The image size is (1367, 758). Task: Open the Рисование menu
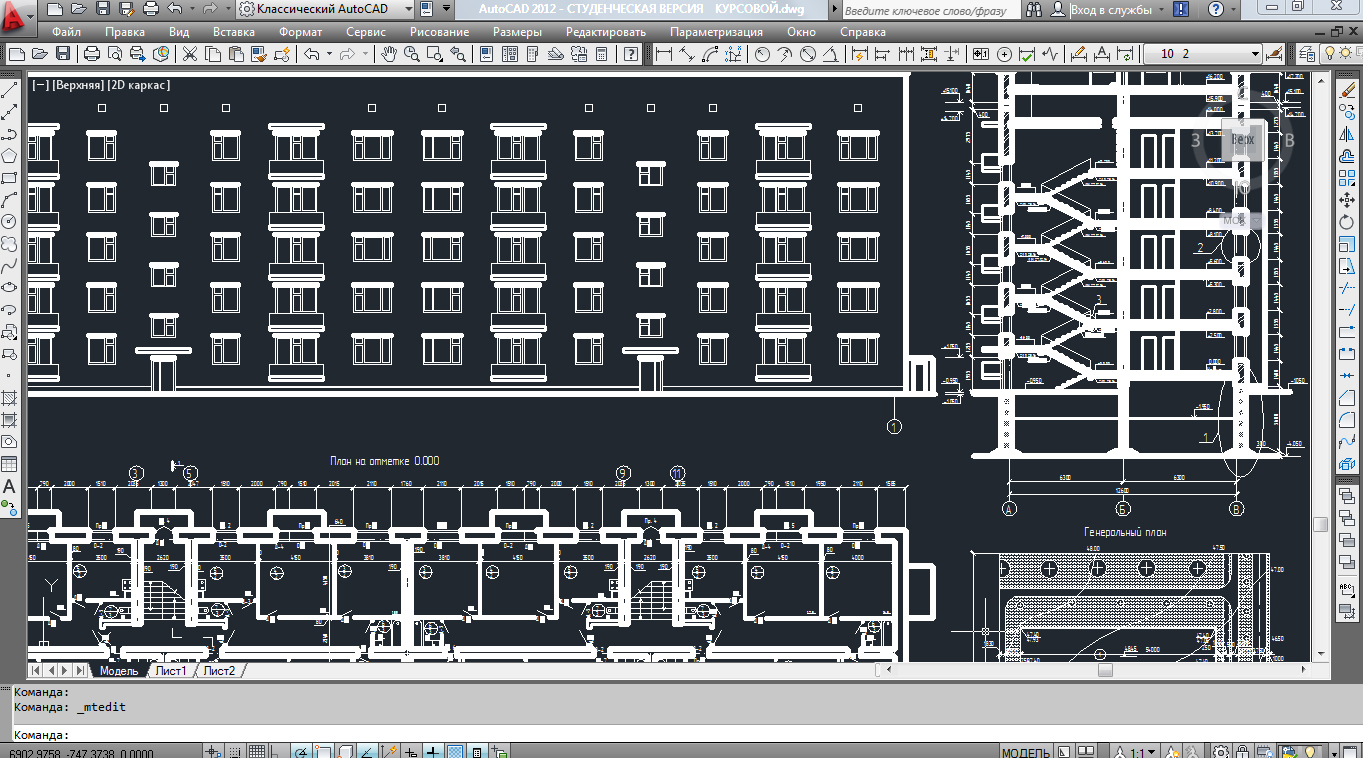coord(439,32)
